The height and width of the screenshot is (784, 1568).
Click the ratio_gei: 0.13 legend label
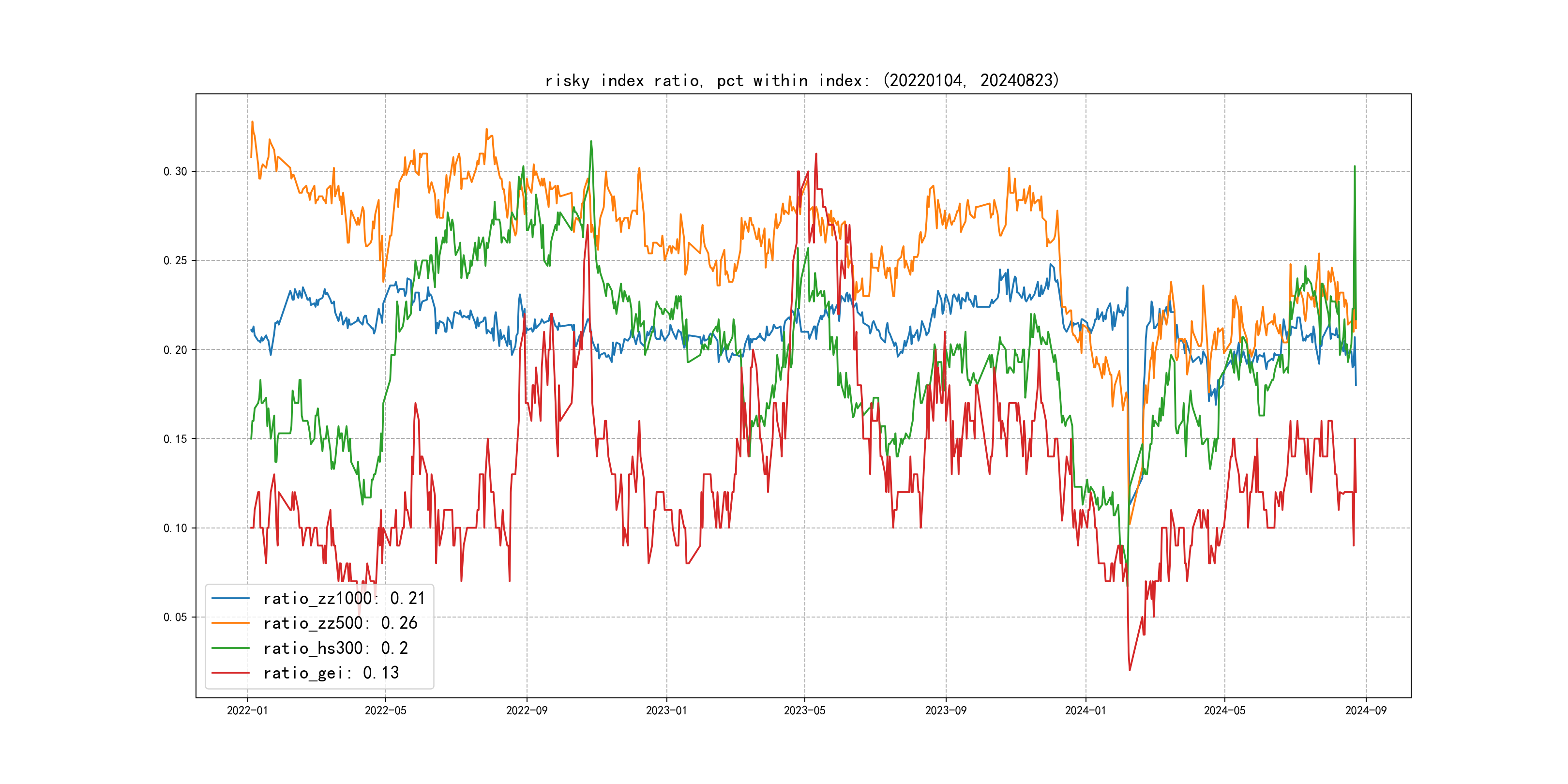point(331,673)
